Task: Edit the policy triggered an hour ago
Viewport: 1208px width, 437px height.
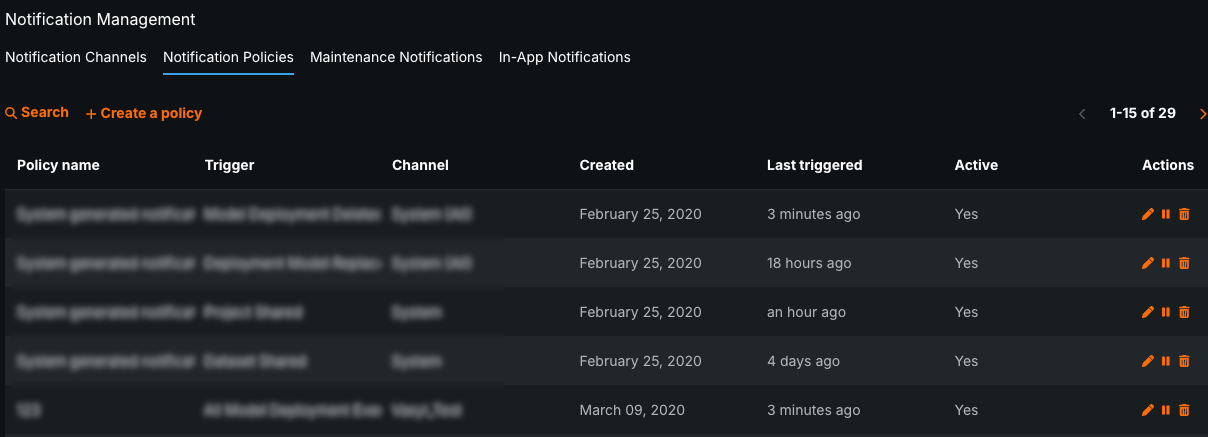Action: (1147, 312)
